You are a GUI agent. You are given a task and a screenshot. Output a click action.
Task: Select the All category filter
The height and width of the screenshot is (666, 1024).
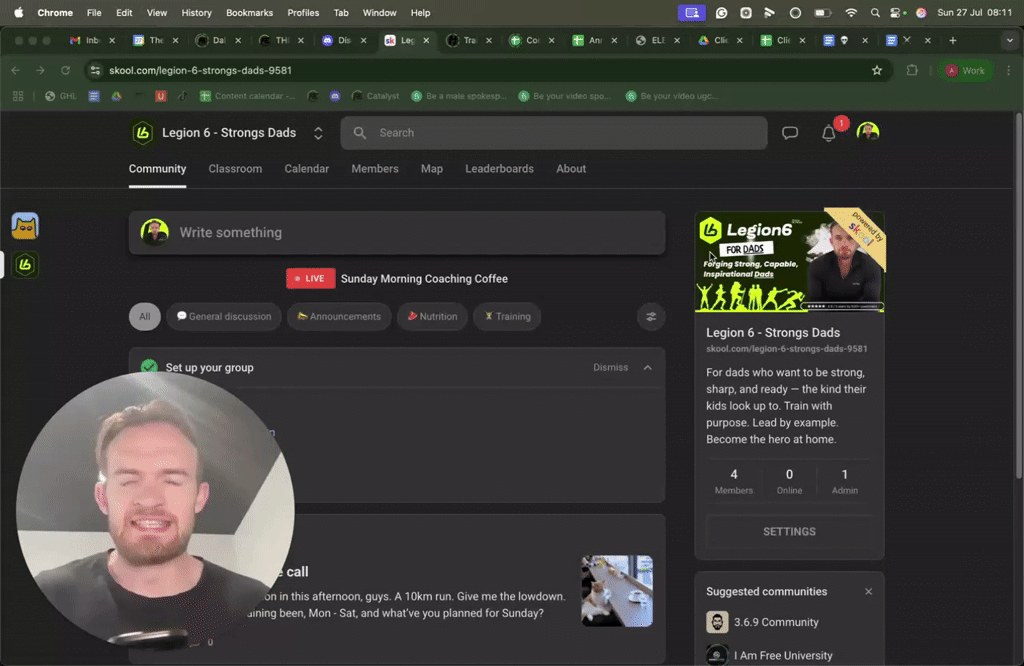144,317
